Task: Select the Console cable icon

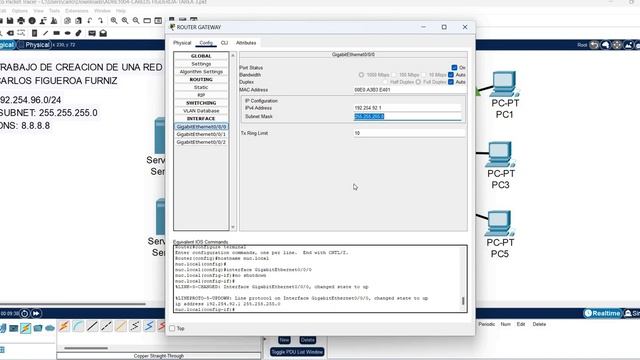Action: pyautogui.click(x=78, y=326)
